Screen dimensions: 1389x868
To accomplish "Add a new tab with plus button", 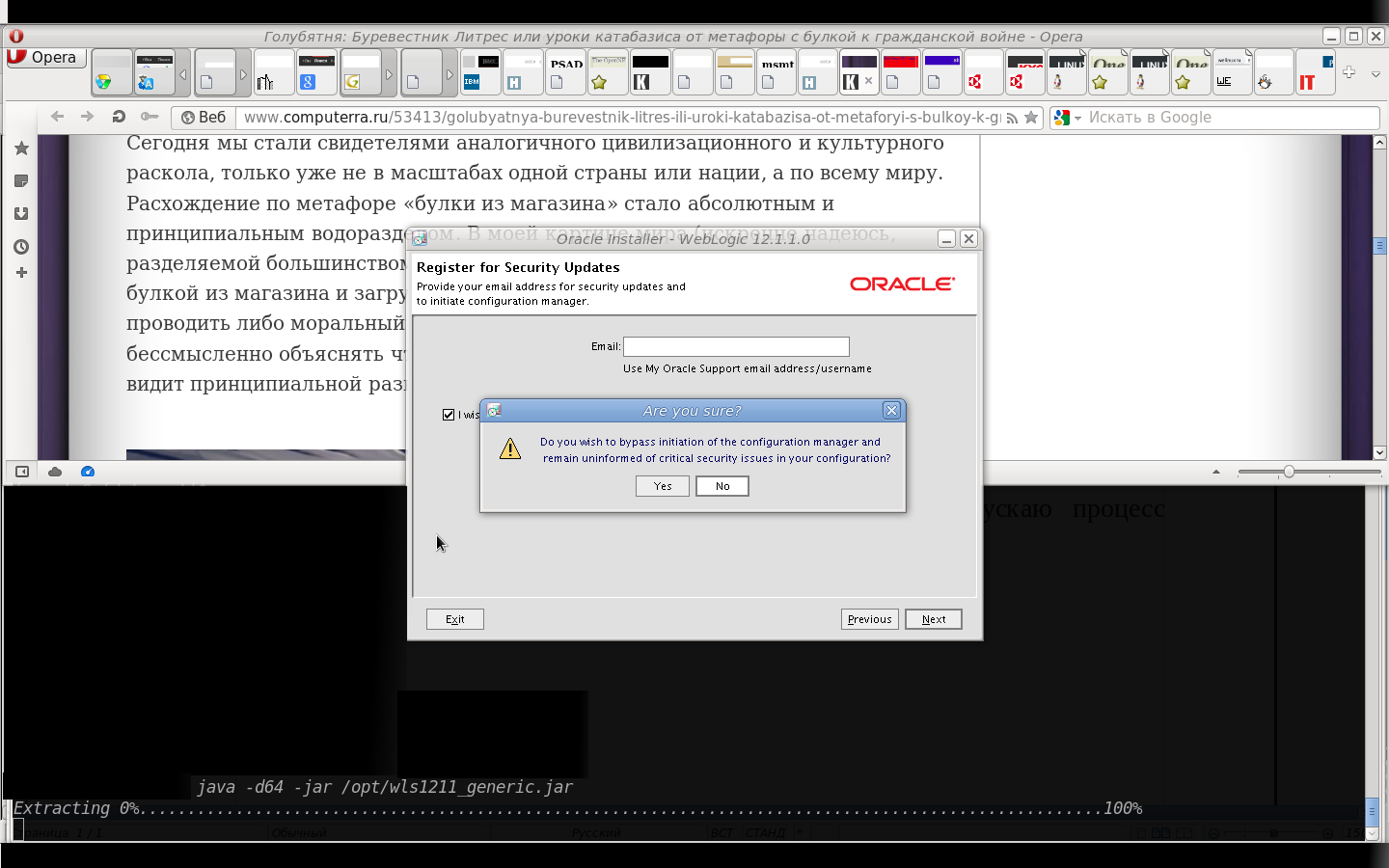I will [1348, 72].
